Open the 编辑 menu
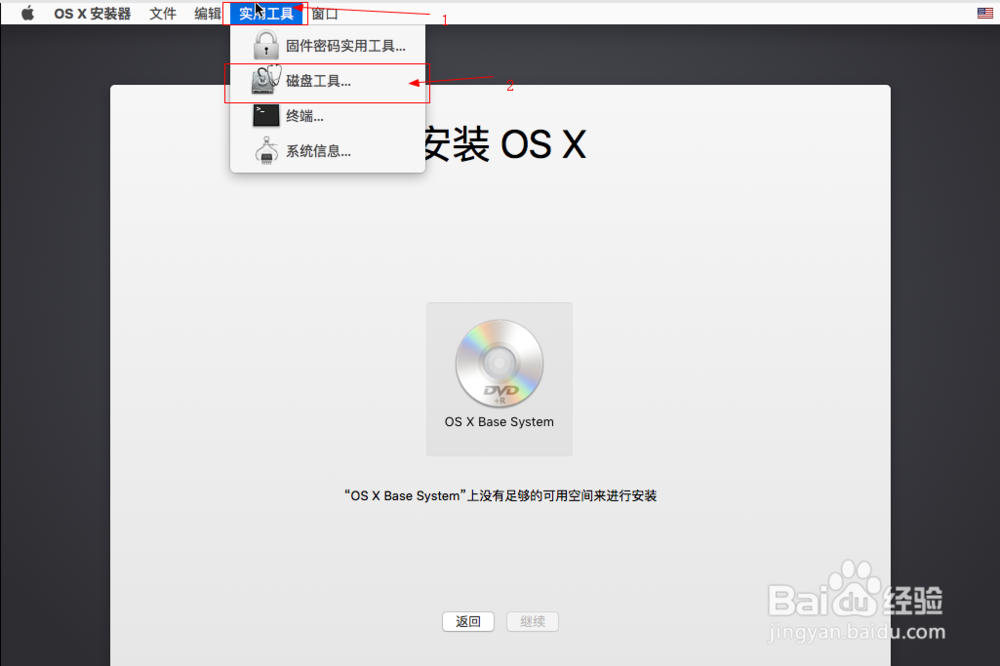Viewport: 1000px width, 666px height. 207,13
